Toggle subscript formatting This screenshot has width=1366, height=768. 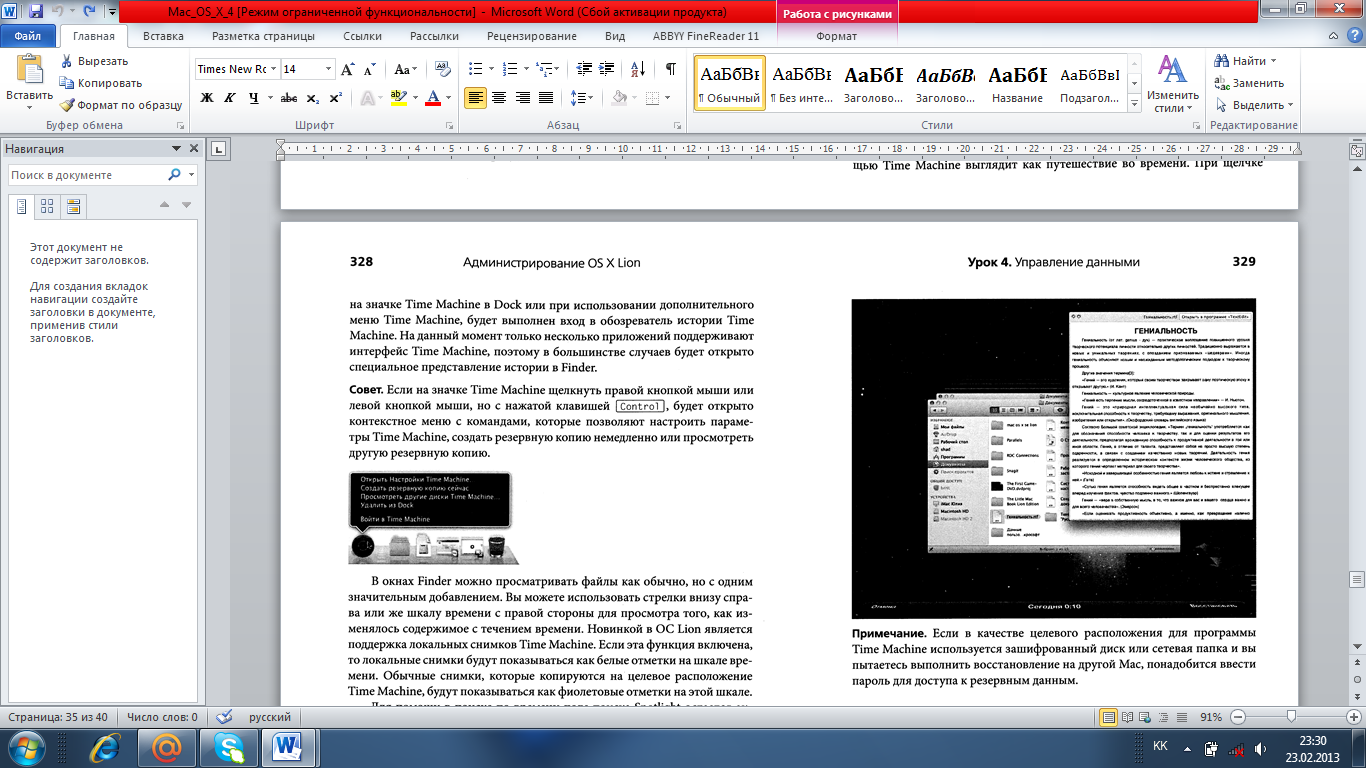tap(313, 98)
